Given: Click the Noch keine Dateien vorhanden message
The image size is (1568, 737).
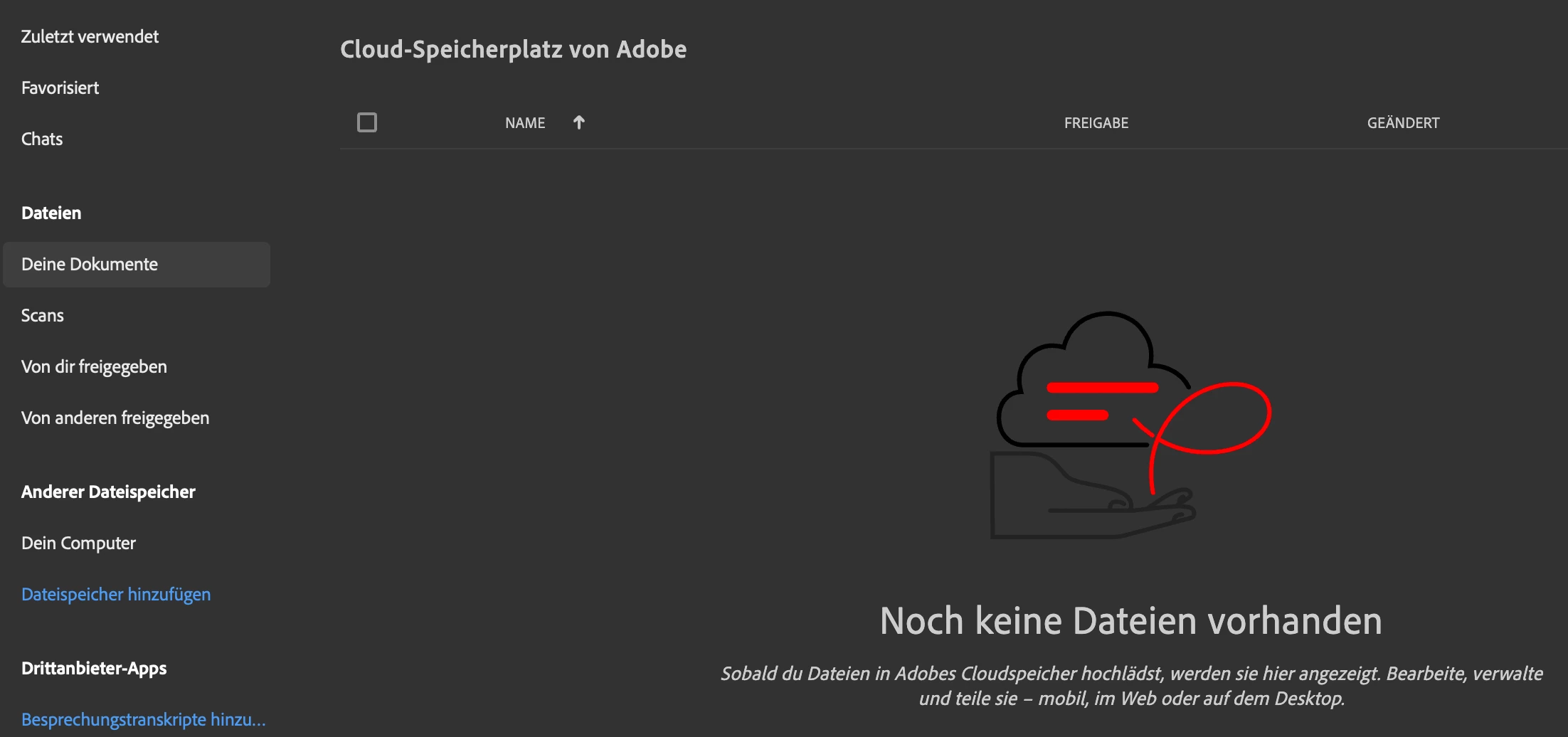Looking at the screenshot, I should pyautogui.click(x=1131, y=621).
